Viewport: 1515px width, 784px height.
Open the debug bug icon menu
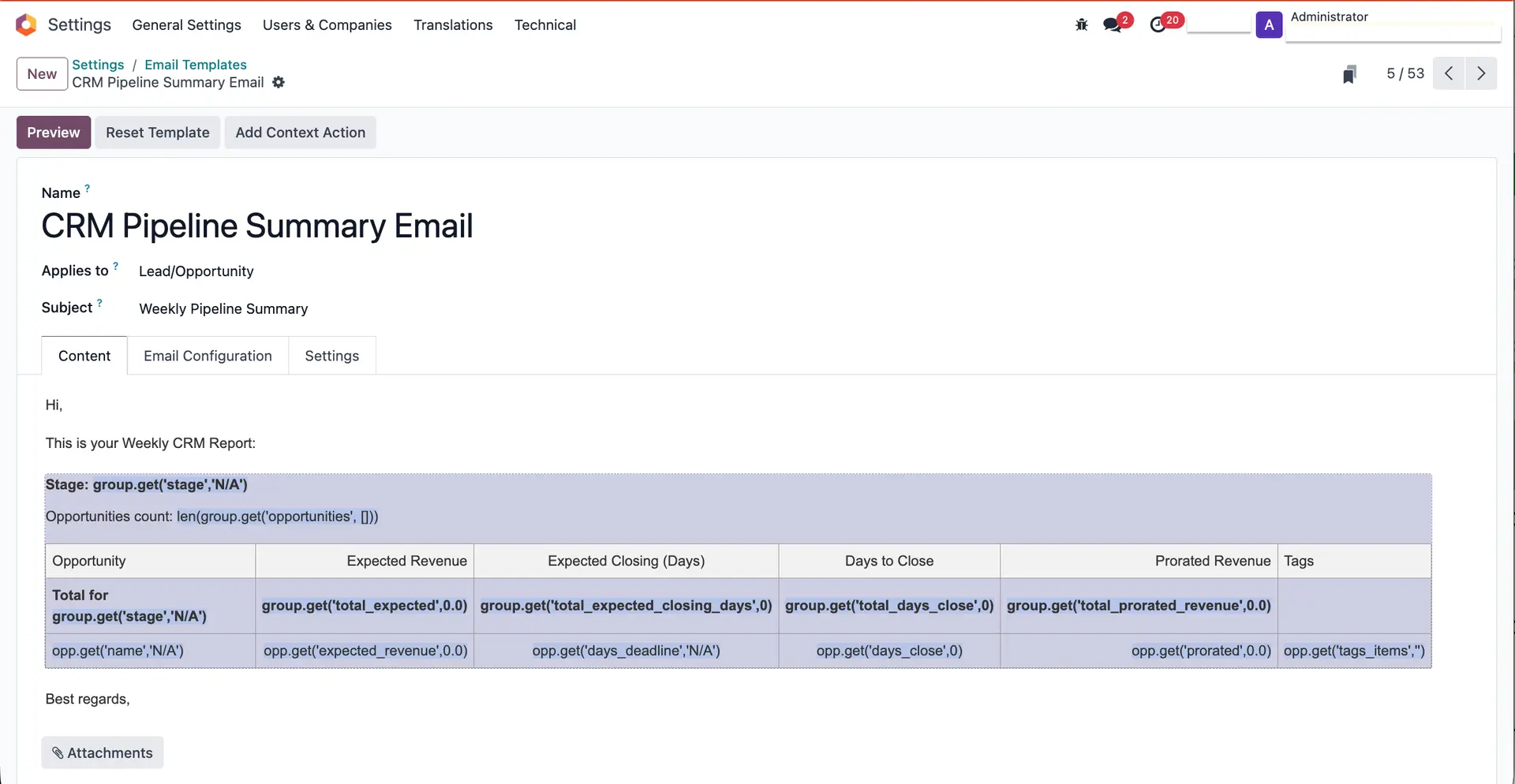pos(1081,25)
